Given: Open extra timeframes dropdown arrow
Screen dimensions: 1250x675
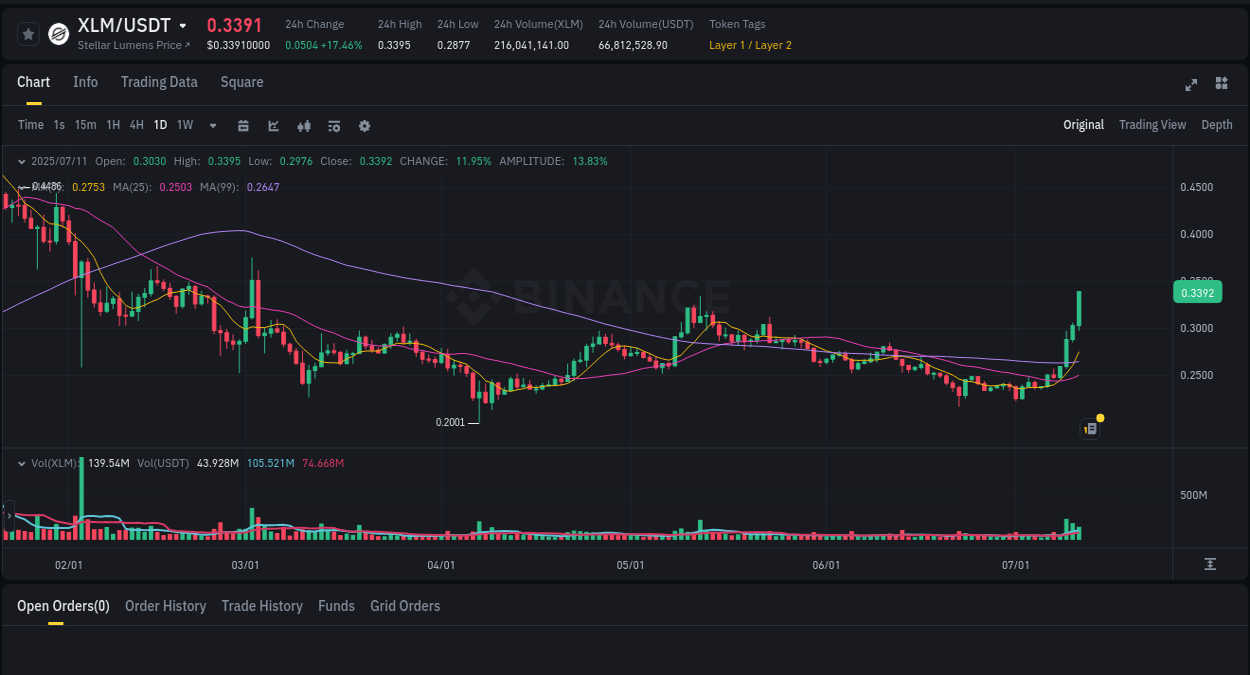Looking at the screenshot, I should 212,125.
